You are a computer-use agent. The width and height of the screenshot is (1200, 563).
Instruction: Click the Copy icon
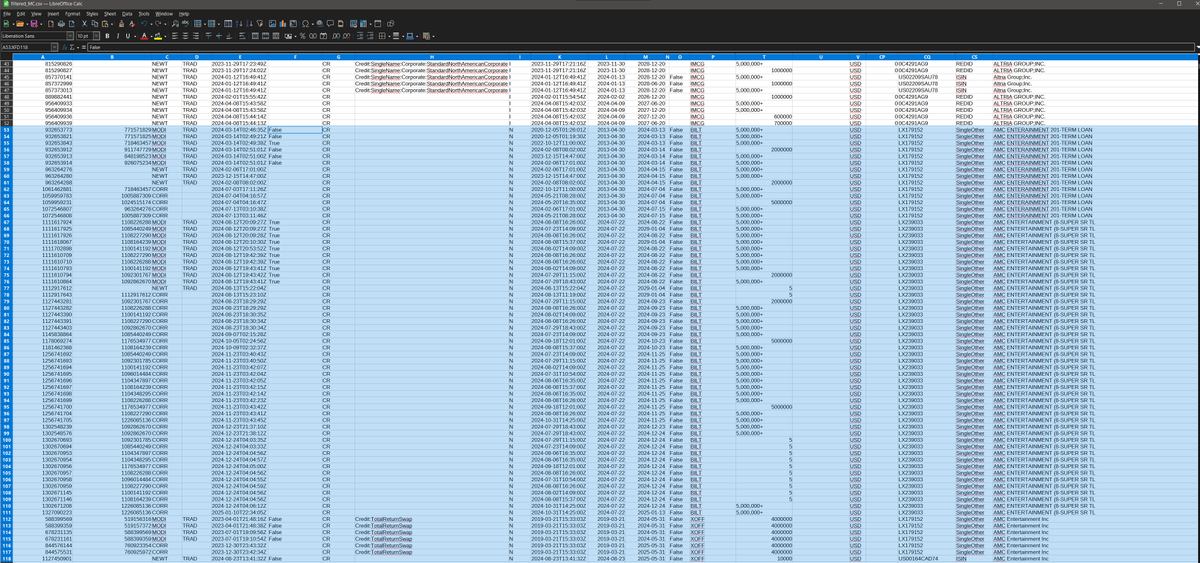click(x=95, y=24)
